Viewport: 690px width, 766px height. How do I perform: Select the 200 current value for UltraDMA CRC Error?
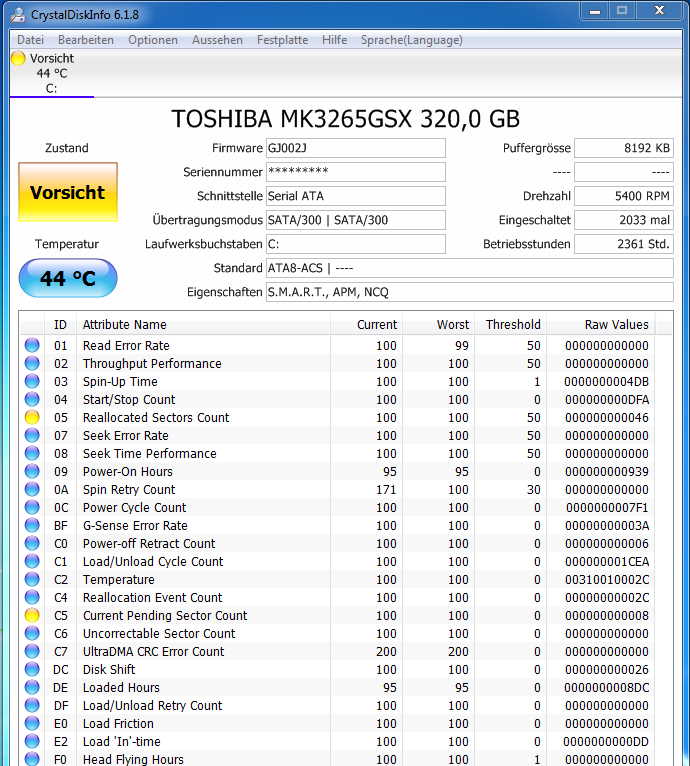click(x=386, y=651)
